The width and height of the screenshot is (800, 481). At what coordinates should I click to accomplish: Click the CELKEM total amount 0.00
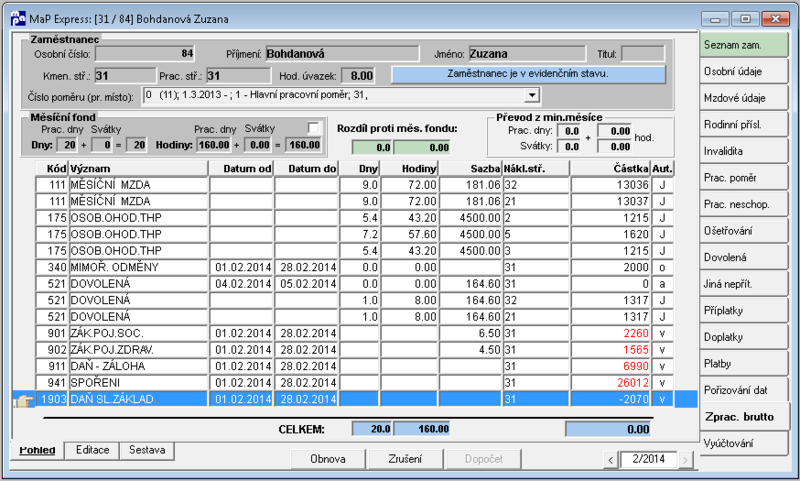[x=608, y=429]
